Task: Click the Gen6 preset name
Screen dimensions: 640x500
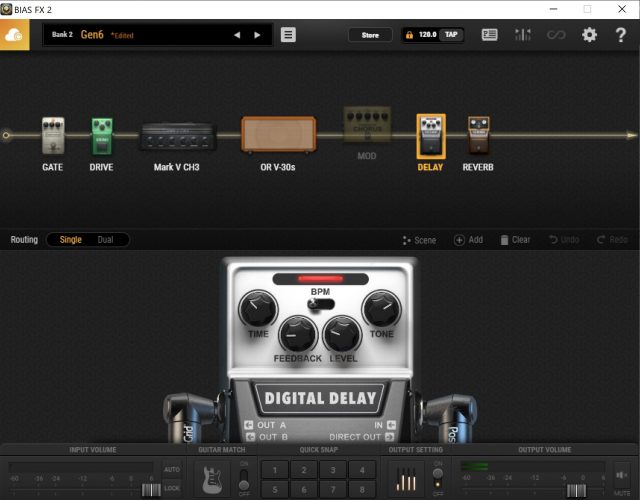Action: coord(92,35)
